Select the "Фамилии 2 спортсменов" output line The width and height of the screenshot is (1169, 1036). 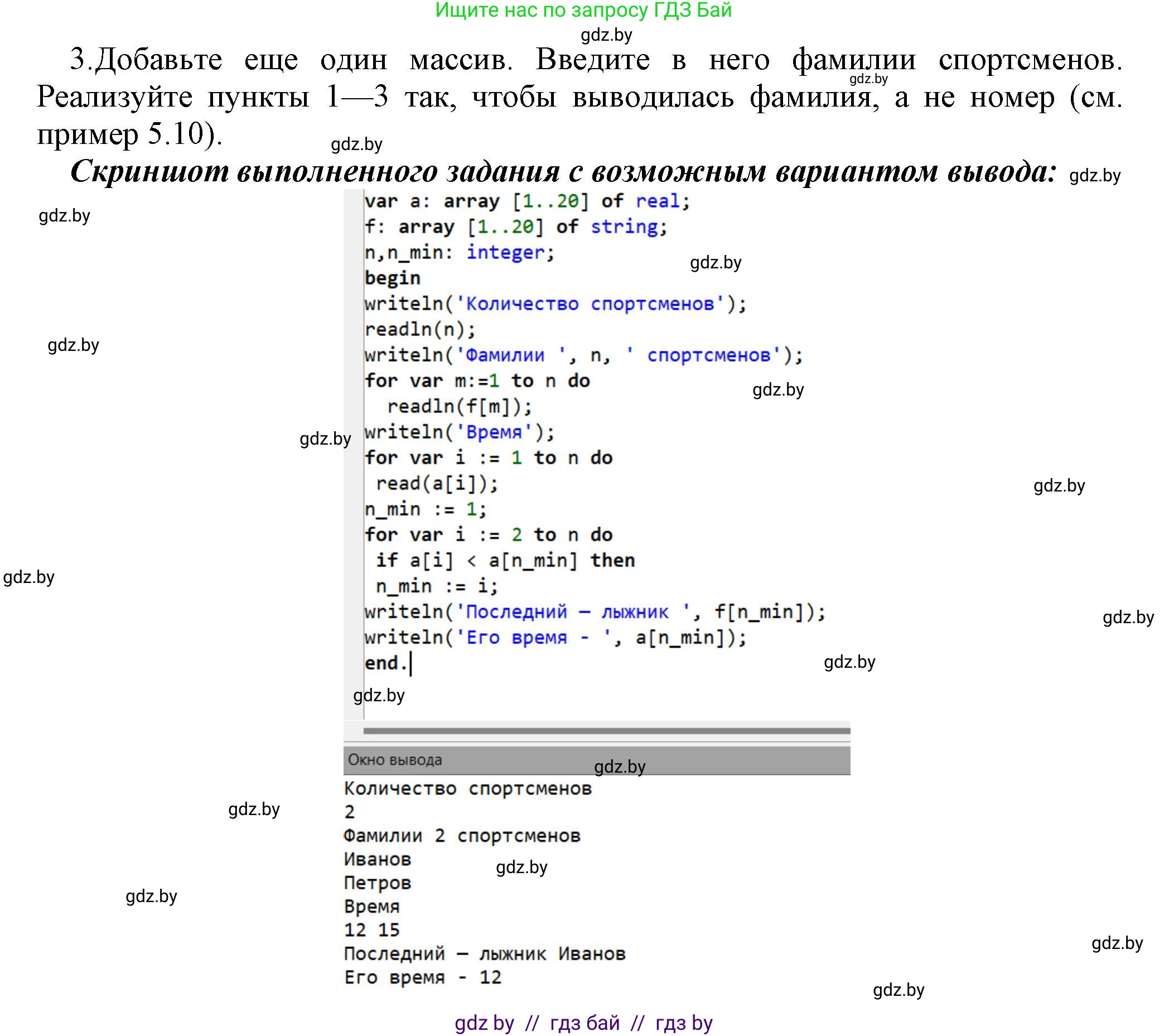click(x=462, y=835)
